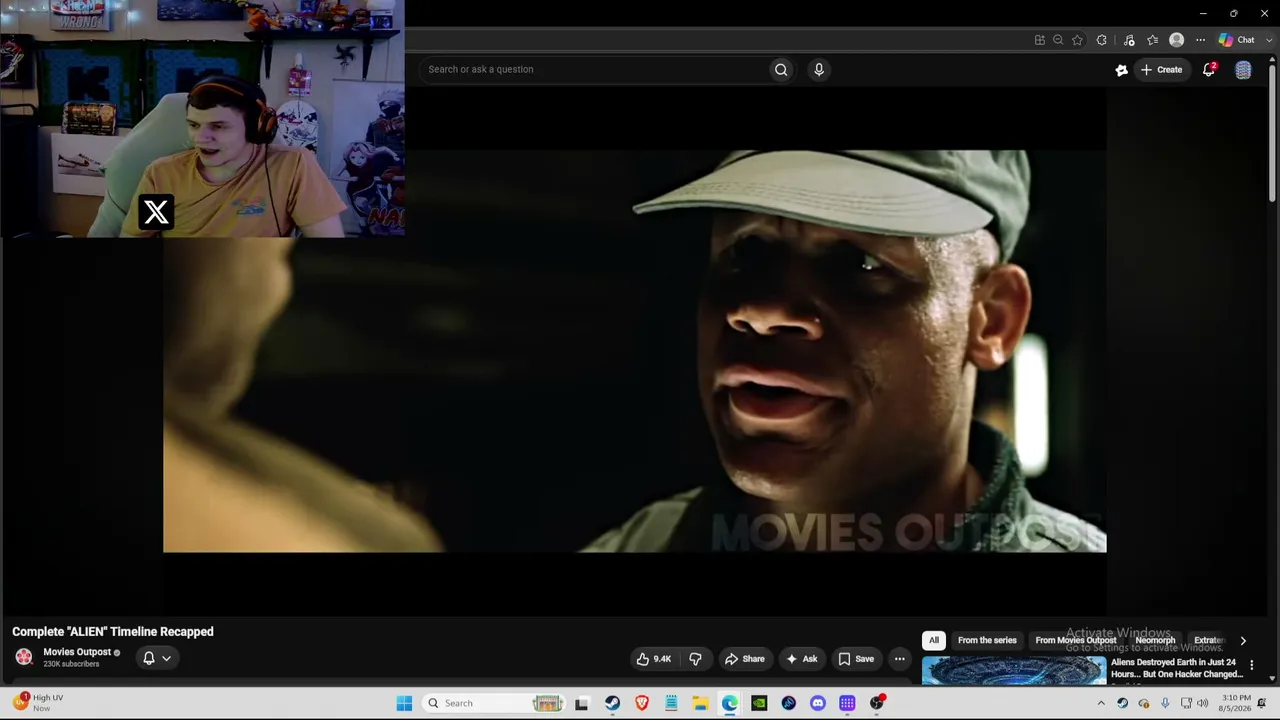Open Task View on the taskbar
Image resolution: width=1280 pixels, height=720 pixels.
582,703
